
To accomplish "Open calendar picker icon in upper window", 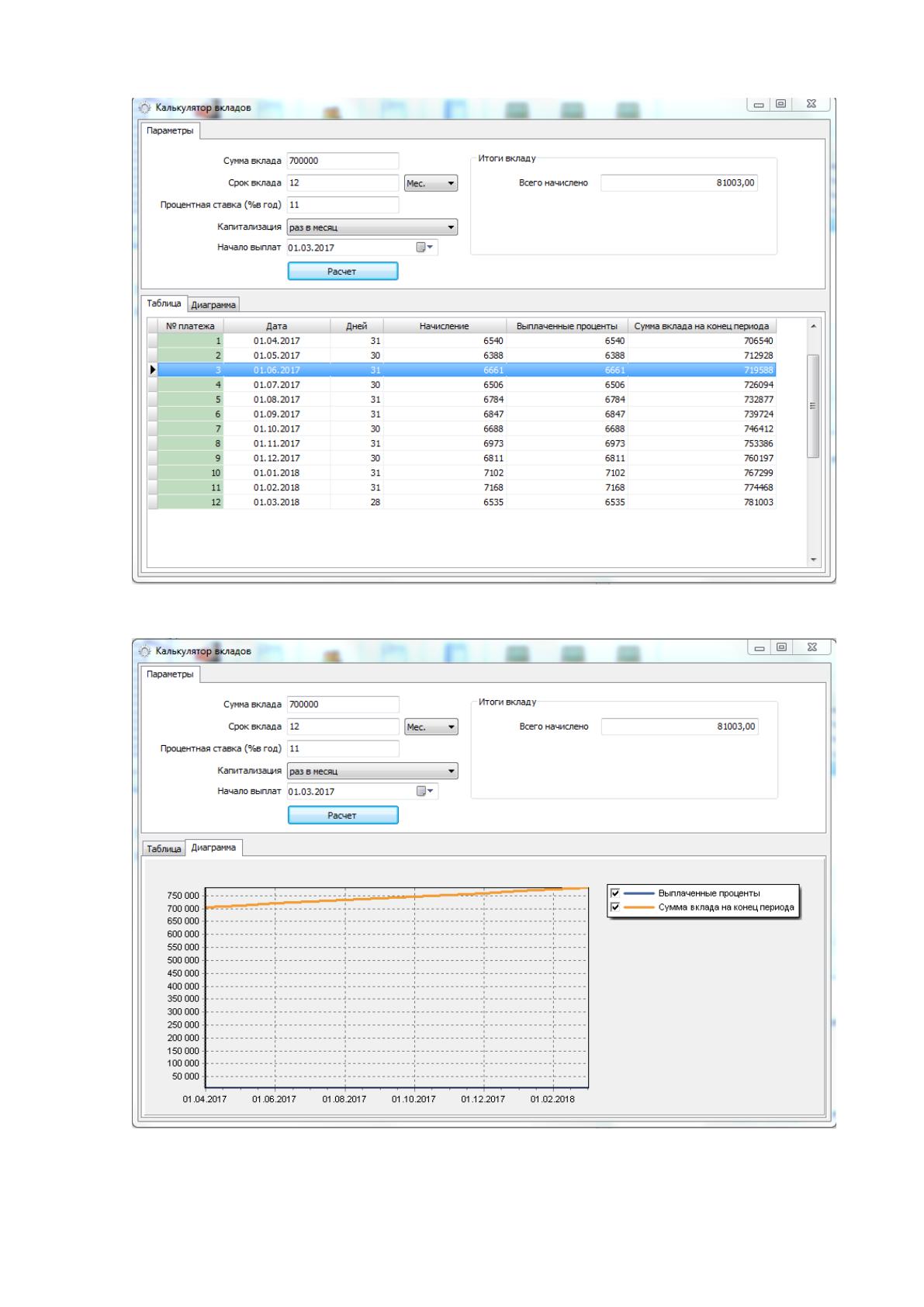I will tap(425, 248).
